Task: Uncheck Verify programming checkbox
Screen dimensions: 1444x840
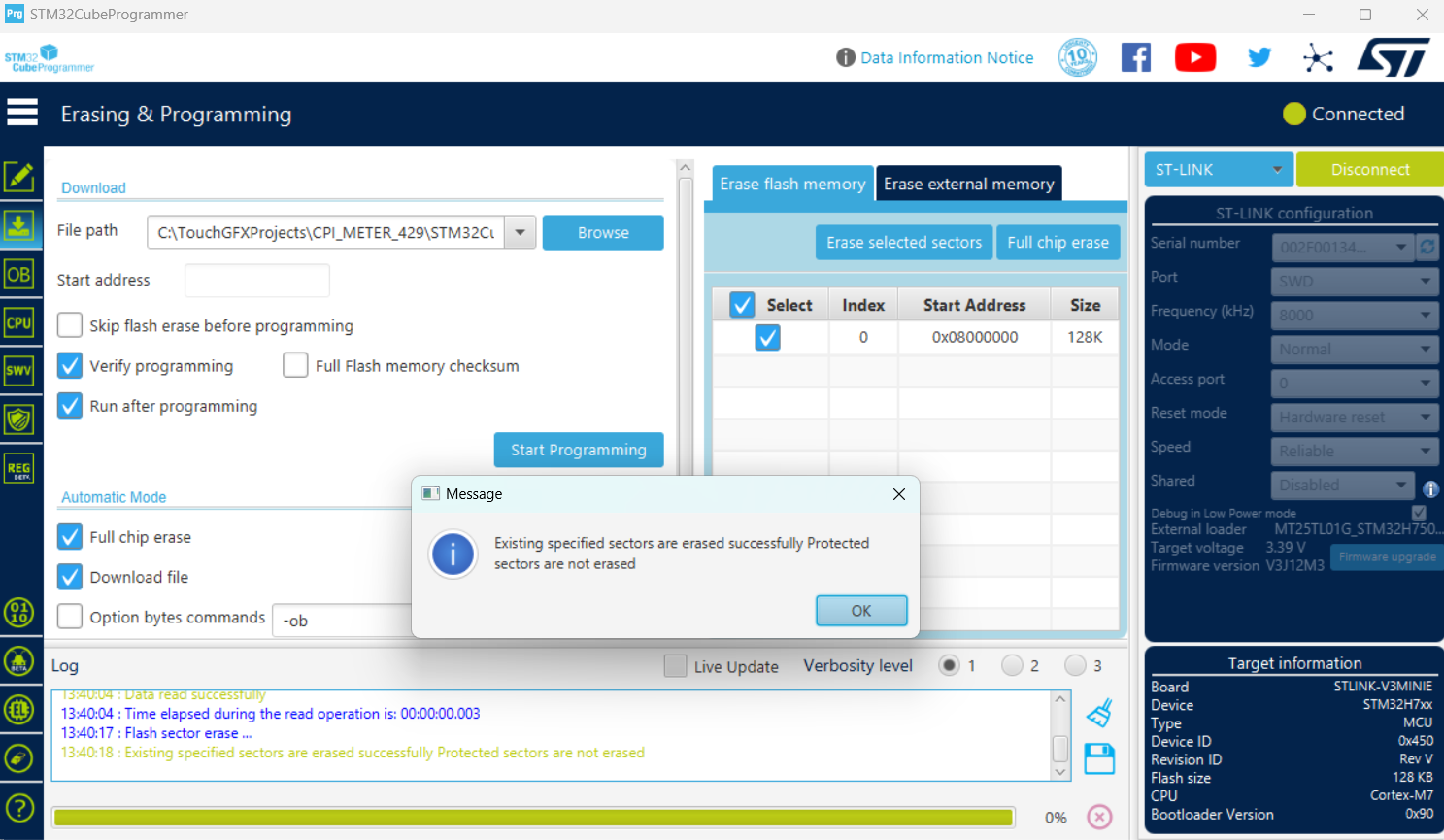Action: [x=70, y=365]
